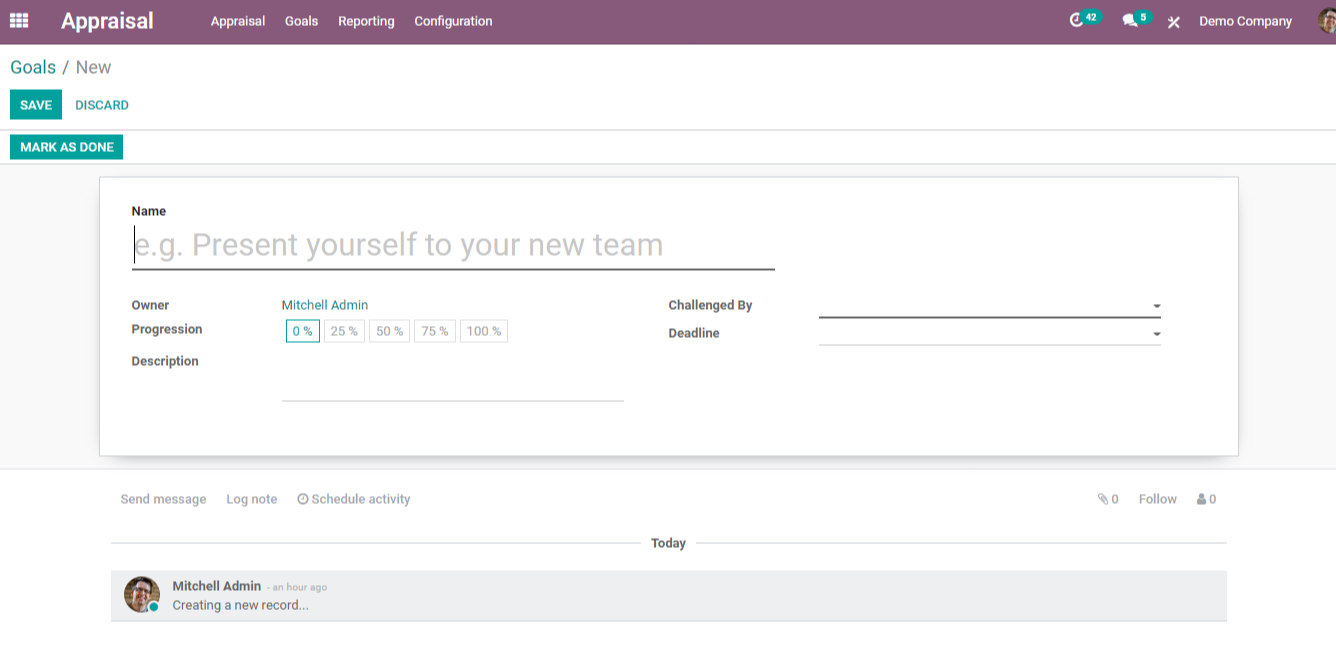The width and height of the screenshot is (1336, 645).
Task: Click MARK AS DONE button
Action: point(67,147)
